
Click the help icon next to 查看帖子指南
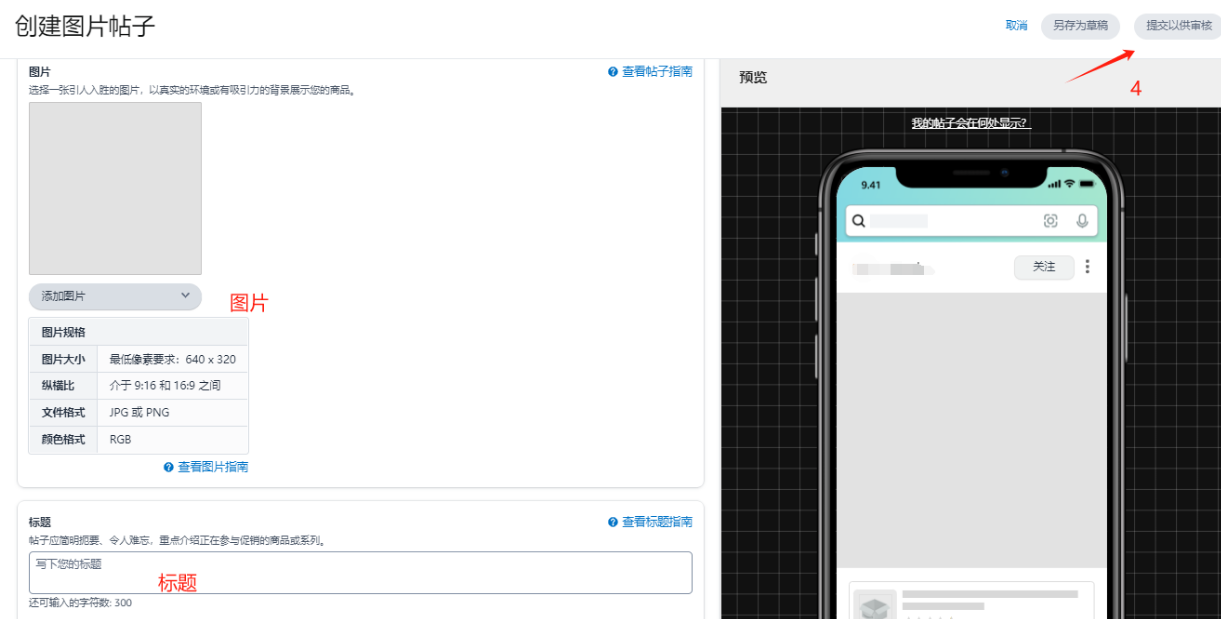pyautogui.click(x=613, y=72)
